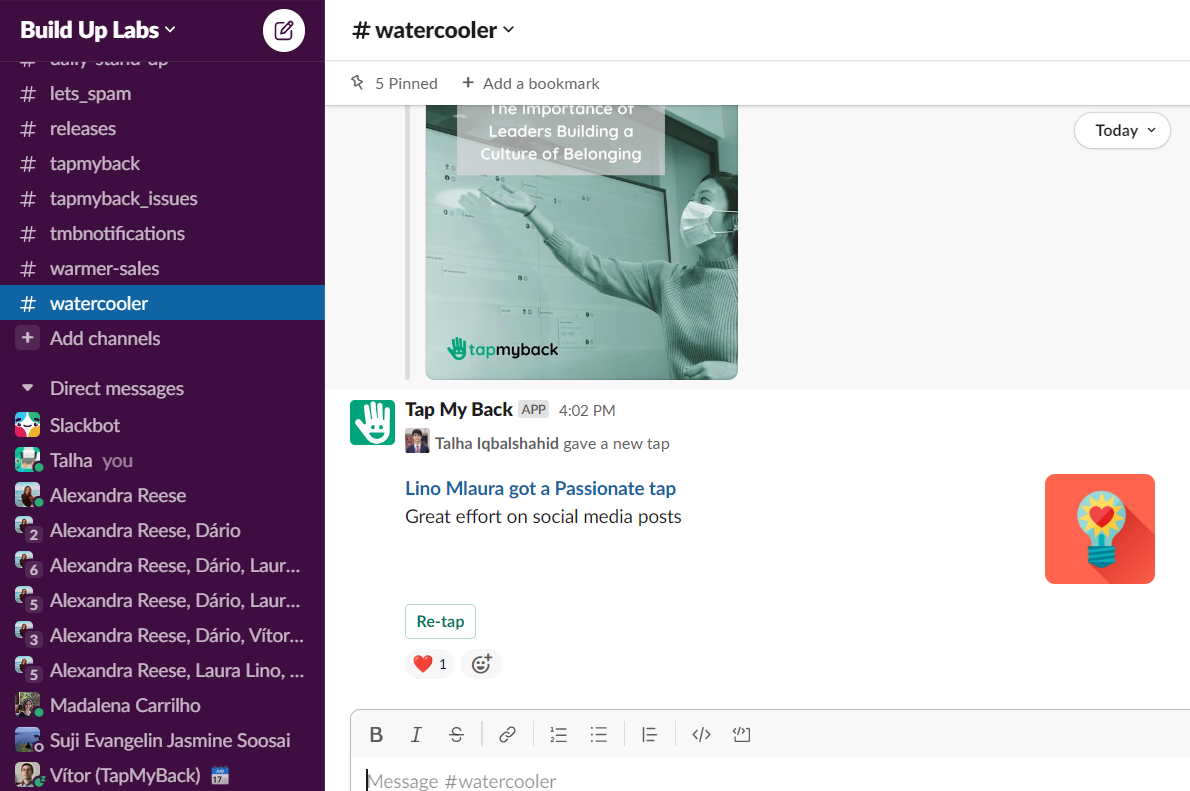Insert a code block
The image size is (1190, 791).
pos(741,734)
